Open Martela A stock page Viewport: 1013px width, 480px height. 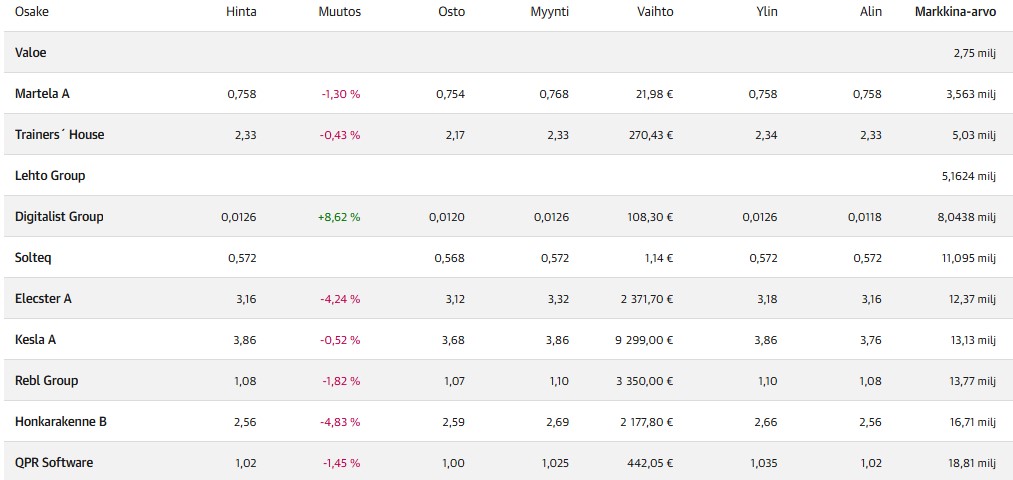(42, 94)
